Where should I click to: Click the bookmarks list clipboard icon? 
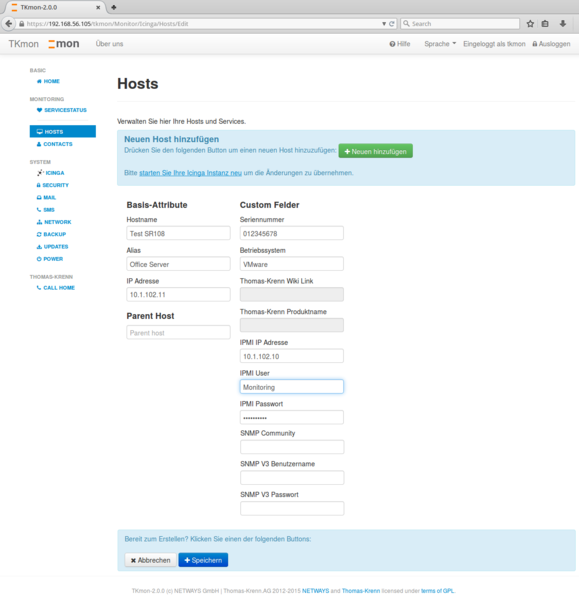pyautogui.click(x=545, y=24)
